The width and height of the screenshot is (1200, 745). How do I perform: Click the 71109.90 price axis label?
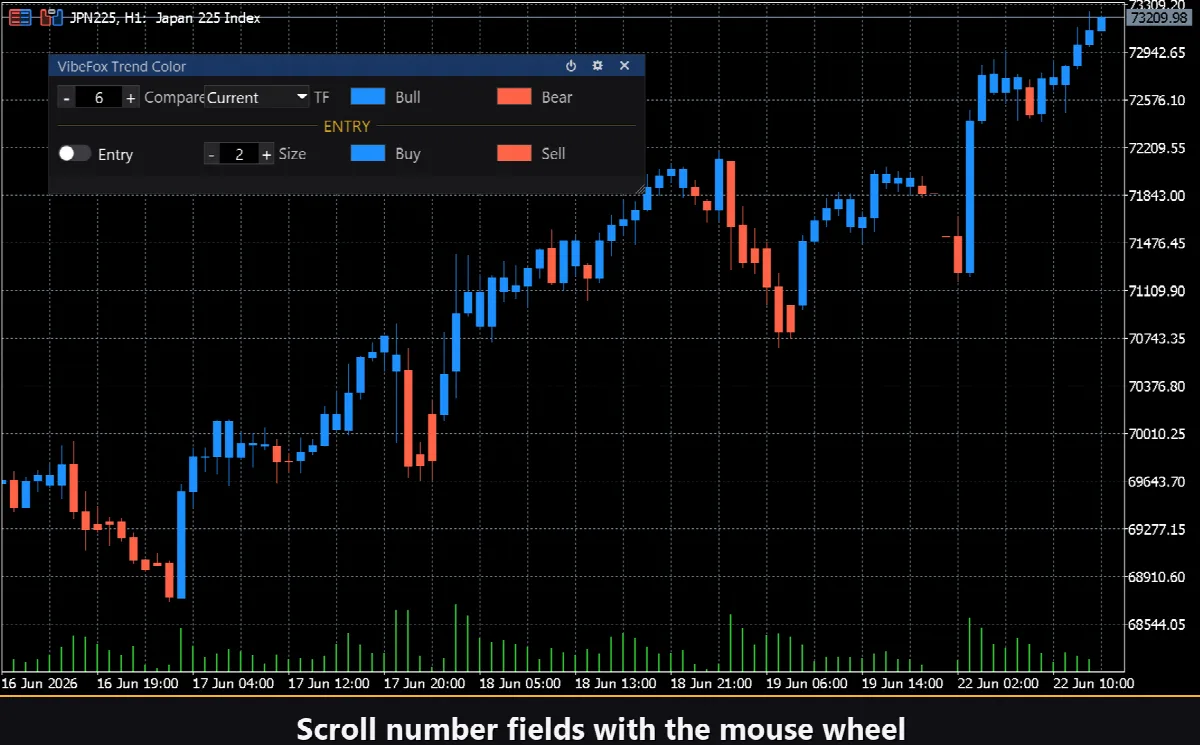1156,291
